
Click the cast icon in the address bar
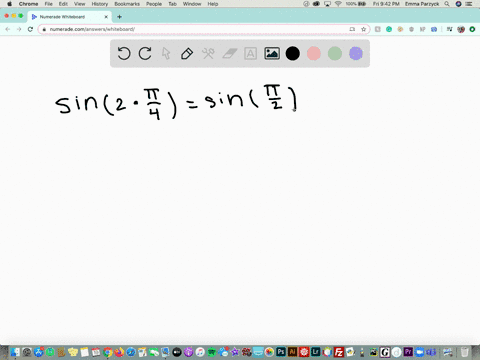pyautogui.click(x=352, y=29)
